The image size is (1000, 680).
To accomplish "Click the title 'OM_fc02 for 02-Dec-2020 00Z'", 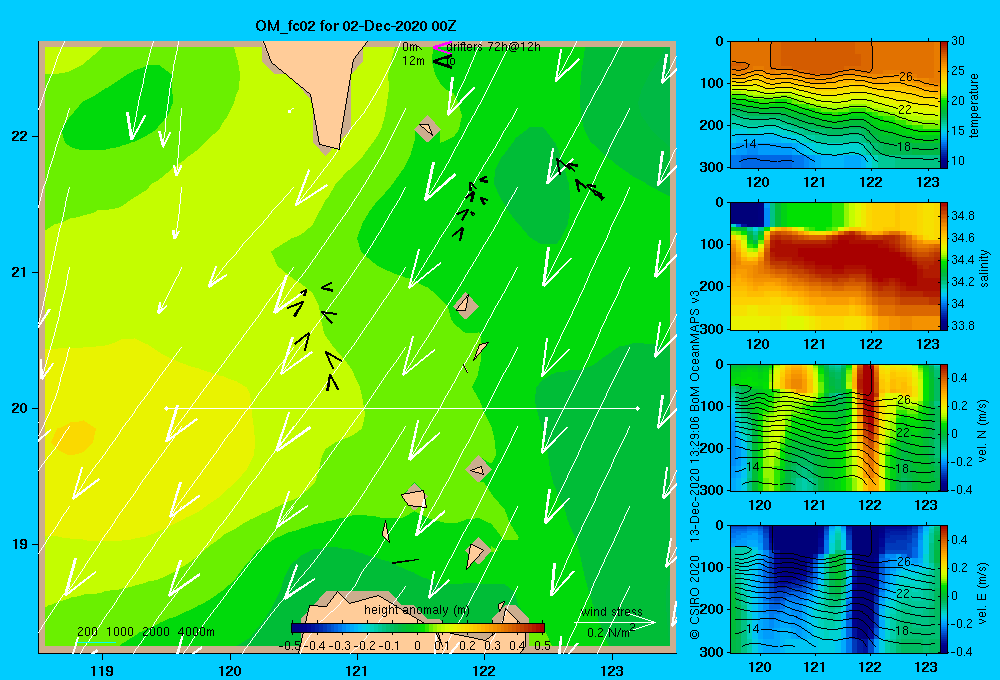I will (x=355, y=26).
